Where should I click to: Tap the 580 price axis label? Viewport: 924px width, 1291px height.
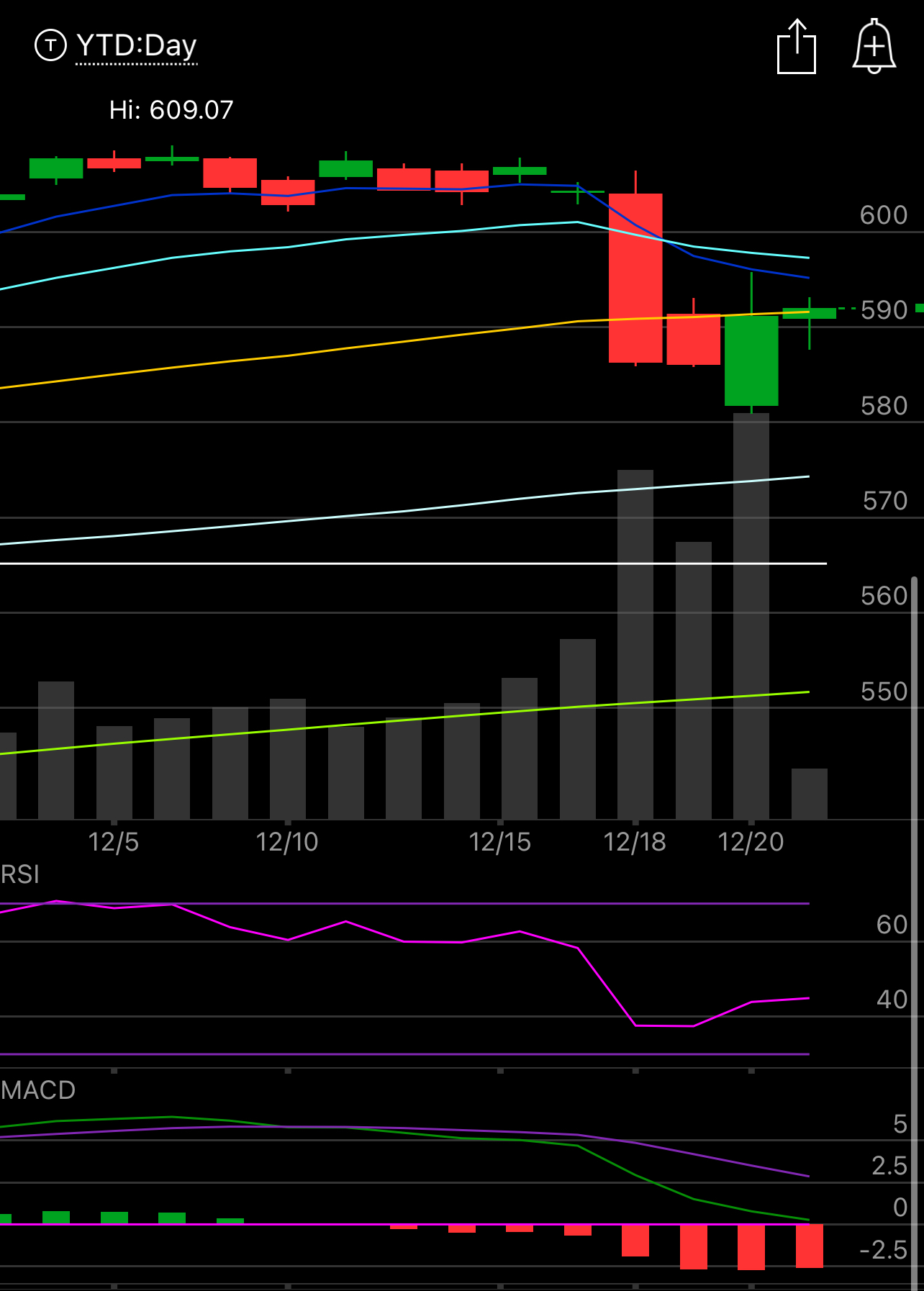pos(884,406)
